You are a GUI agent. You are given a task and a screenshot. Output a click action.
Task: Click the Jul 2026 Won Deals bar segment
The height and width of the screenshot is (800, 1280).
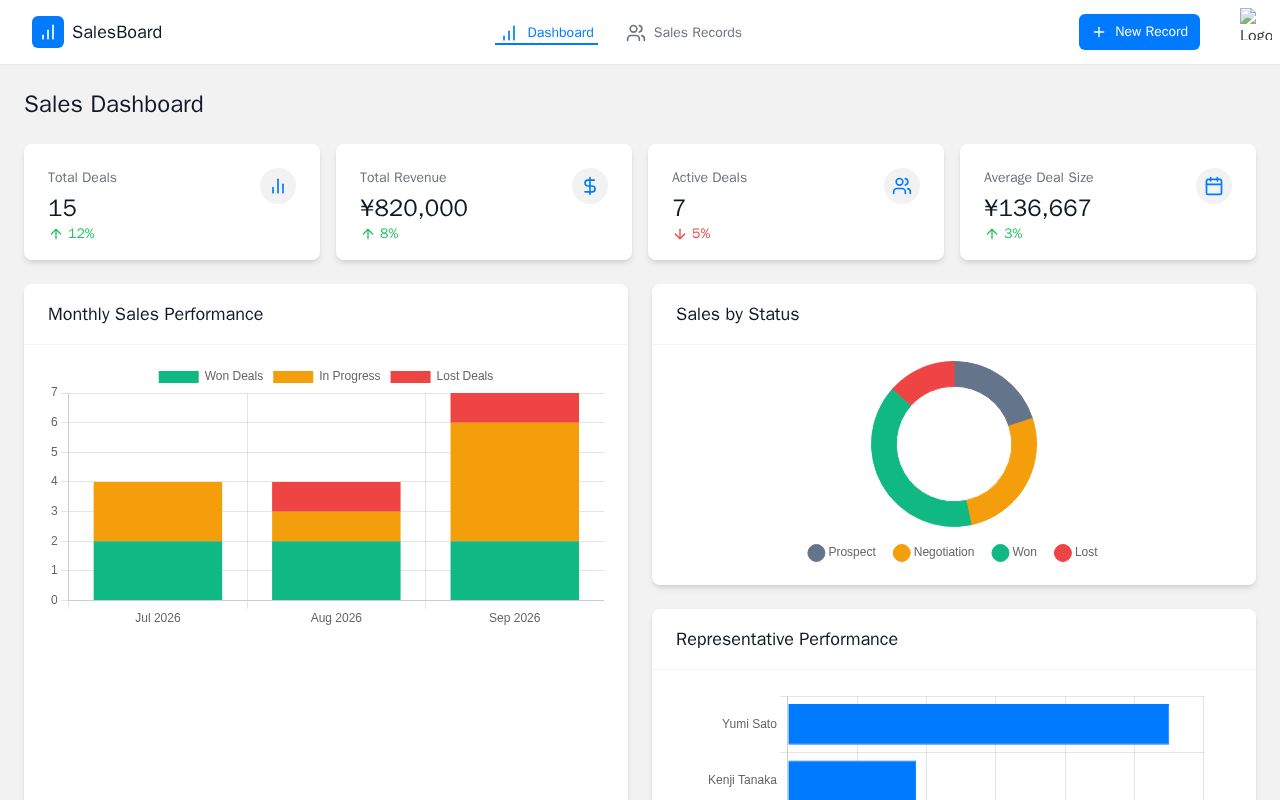click(158, 571)
